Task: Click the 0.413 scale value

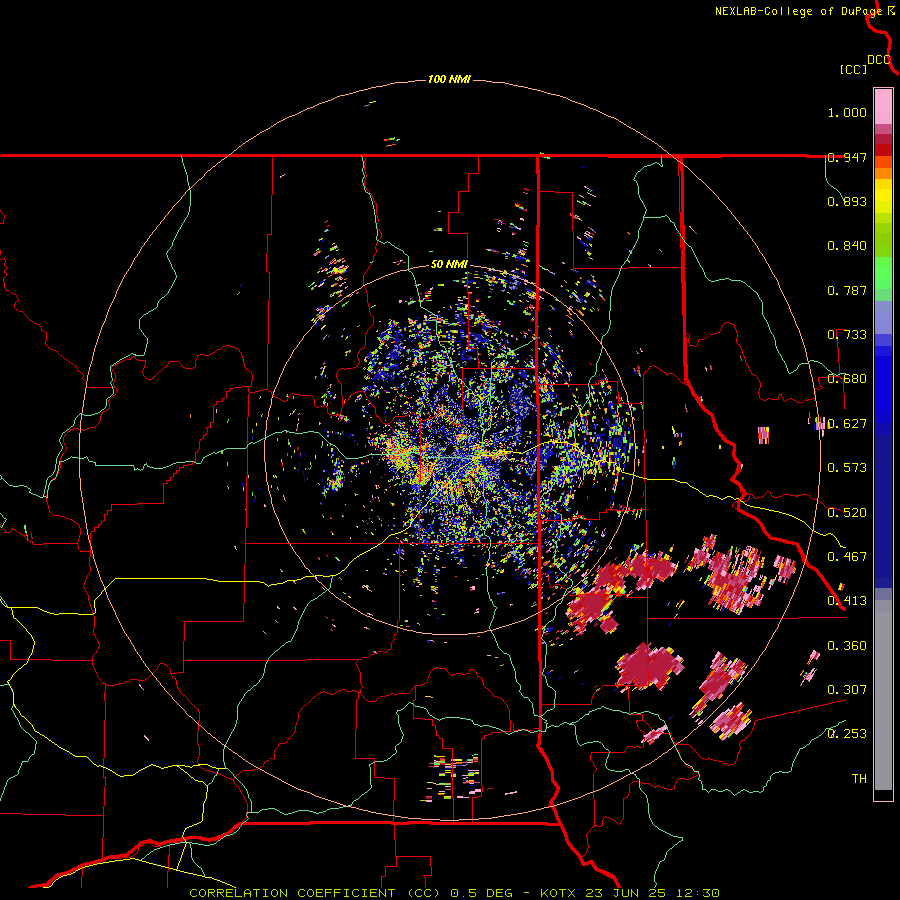Action: point(847,601)
